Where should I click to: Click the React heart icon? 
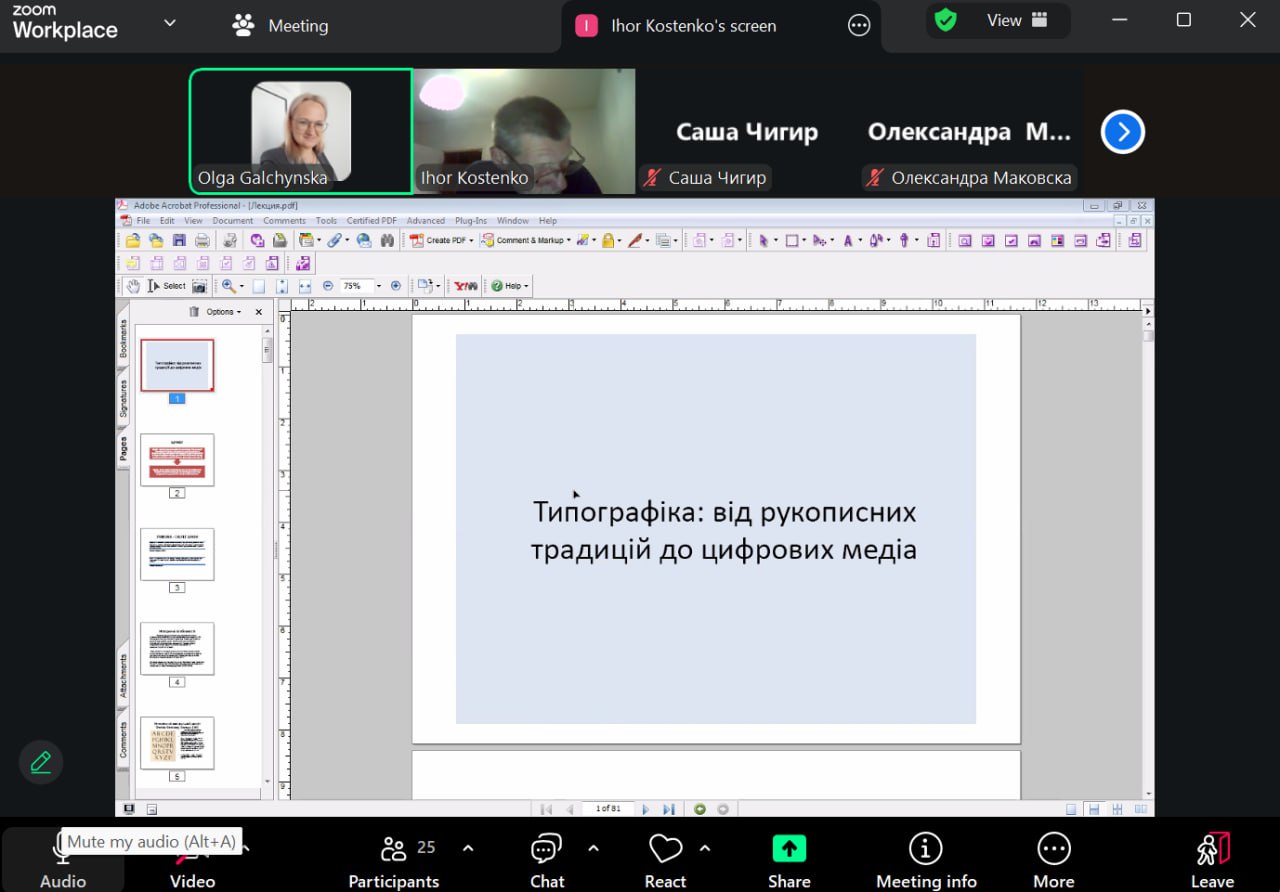point(665,850)
